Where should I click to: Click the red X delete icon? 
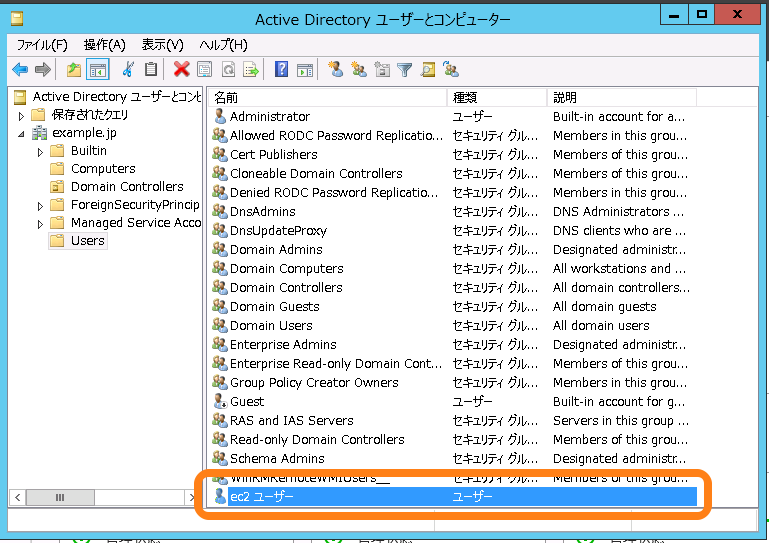181,70
